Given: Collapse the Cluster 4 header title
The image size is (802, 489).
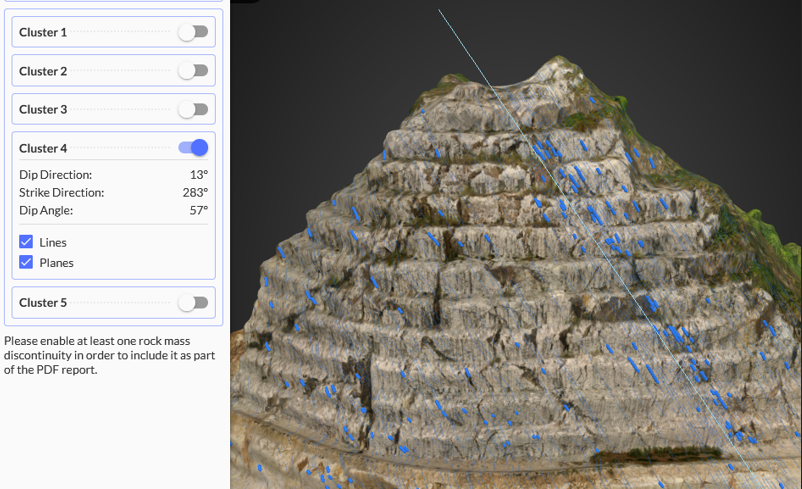Looking at the screenshot, I should tap(43, 148).
